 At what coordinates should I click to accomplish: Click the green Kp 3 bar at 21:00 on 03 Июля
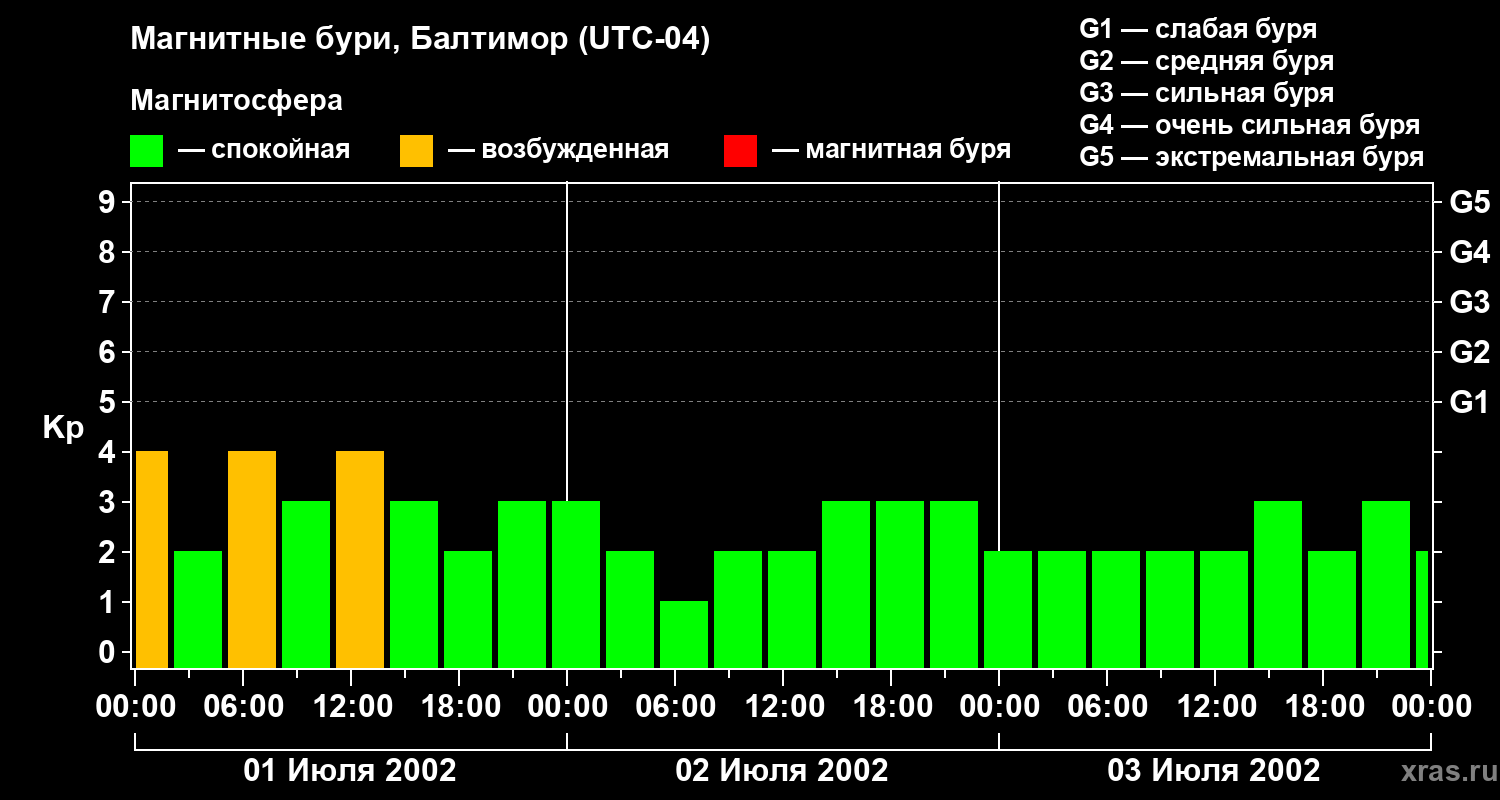click(x=1386, y=584)
